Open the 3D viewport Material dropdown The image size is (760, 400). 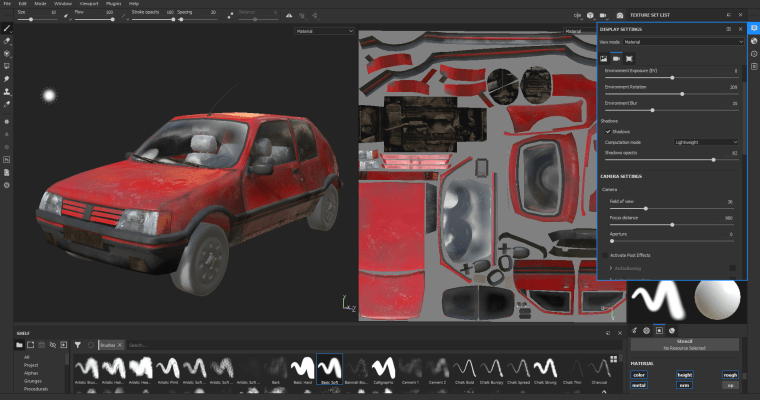coord(324,31)
